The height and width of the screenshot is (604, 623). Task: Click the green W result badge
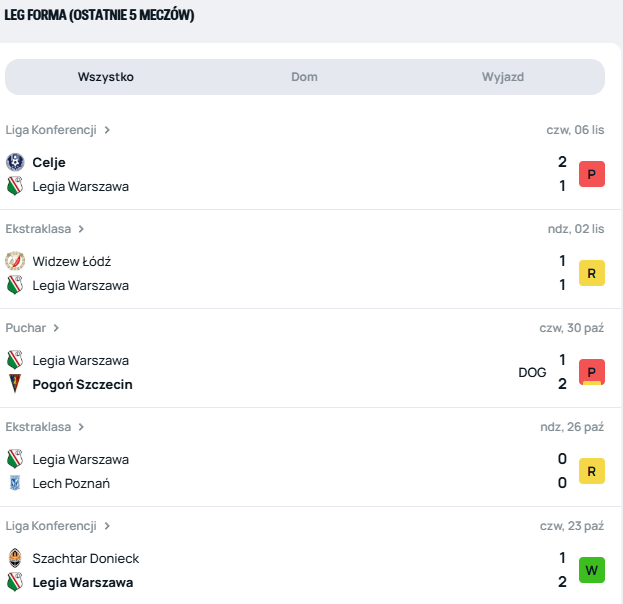592,570
